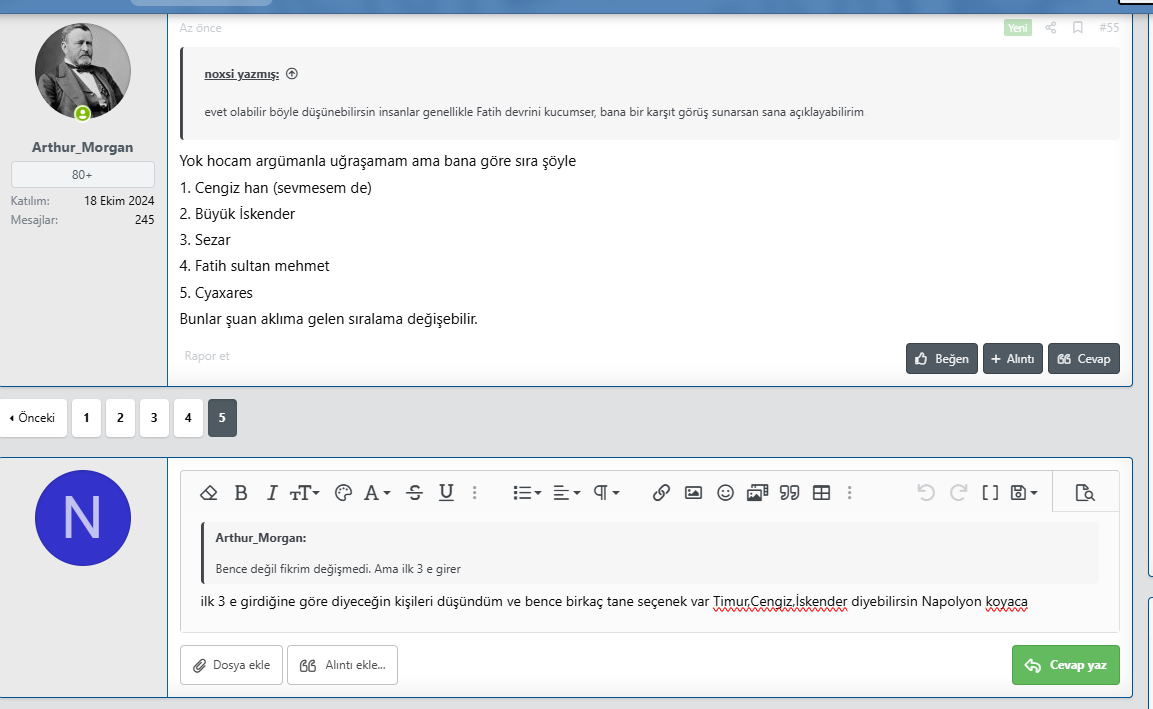Screen dimensions: 1153x709
Task: Go to page 2
Action: coord(120,418)
